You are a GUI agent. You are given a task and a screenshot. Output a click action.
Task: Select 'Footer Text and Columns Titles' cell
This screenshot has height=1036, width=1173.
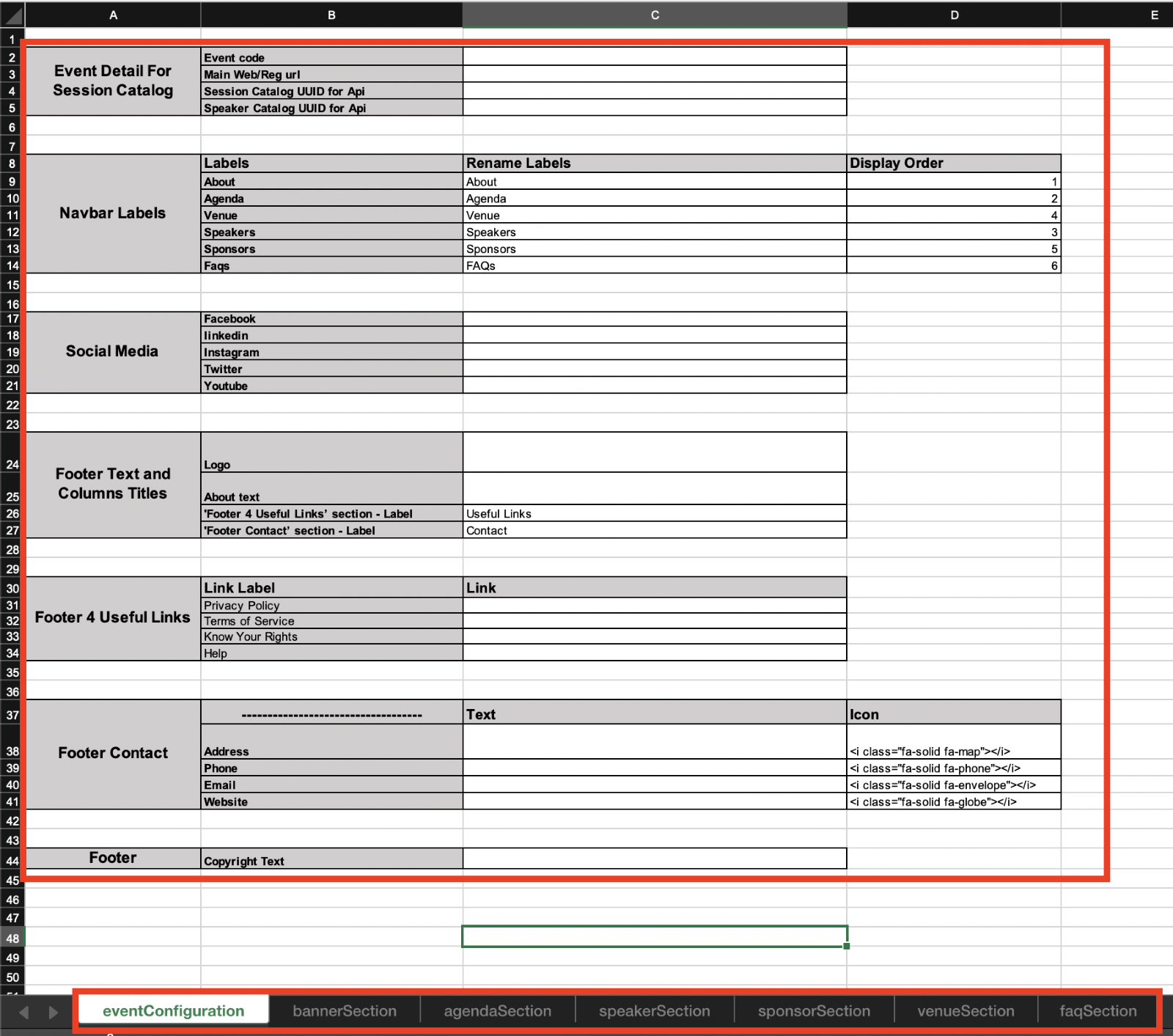[113, 485]
